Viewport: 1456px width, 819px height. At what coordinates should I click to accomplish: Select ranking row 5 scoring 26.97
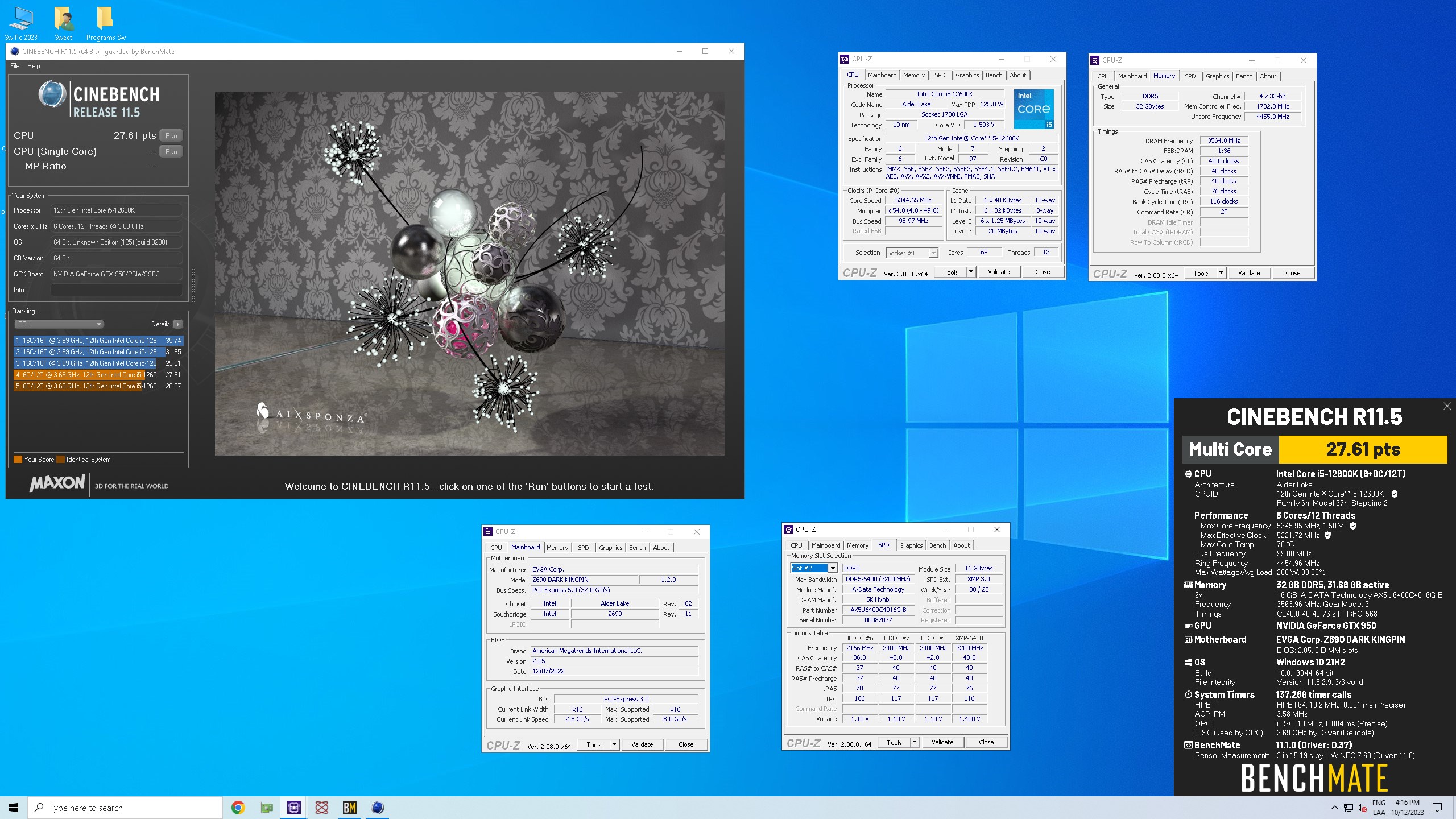(98, 386)
